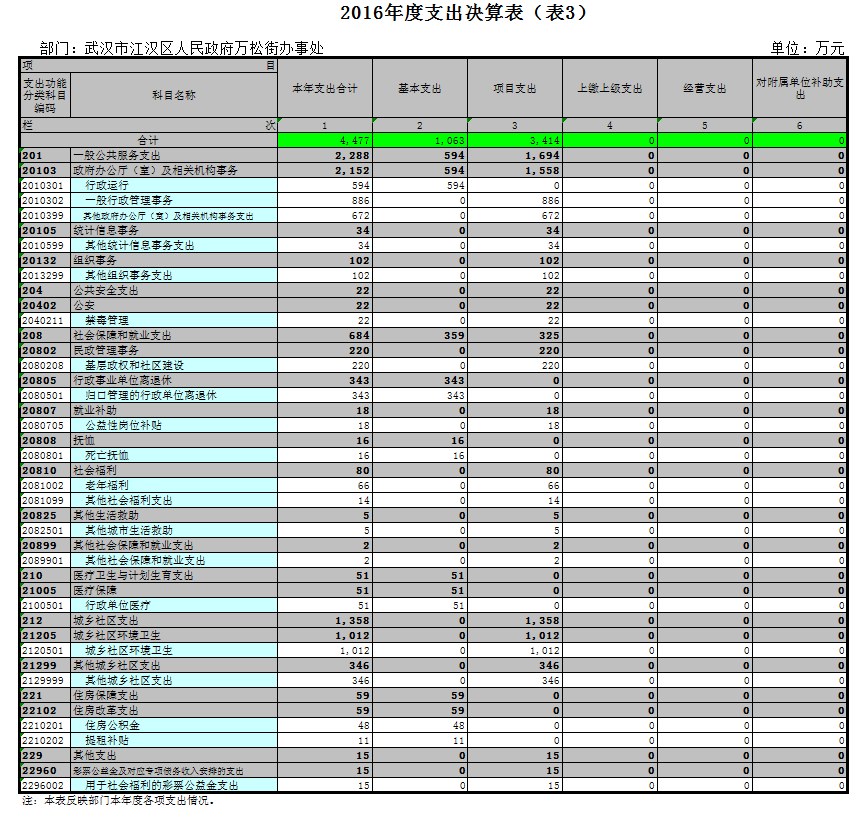Click the 项目支出 column header
Screen dimensions: 859x821
(x=514, y=89)
